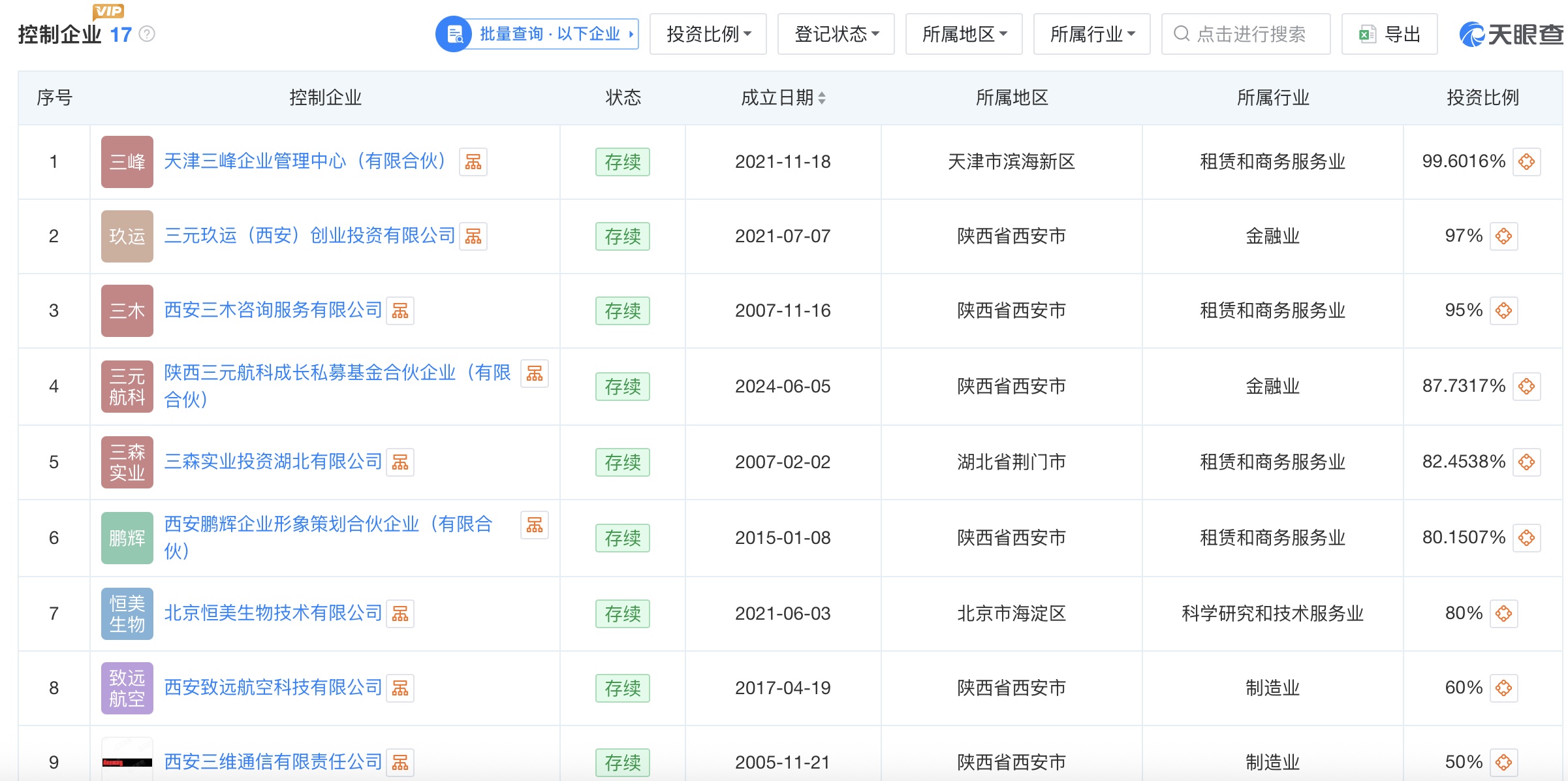The height and width of the screenshot is (781, 1568).
Task: Export the list with 导出 button
Action: 1389,34
